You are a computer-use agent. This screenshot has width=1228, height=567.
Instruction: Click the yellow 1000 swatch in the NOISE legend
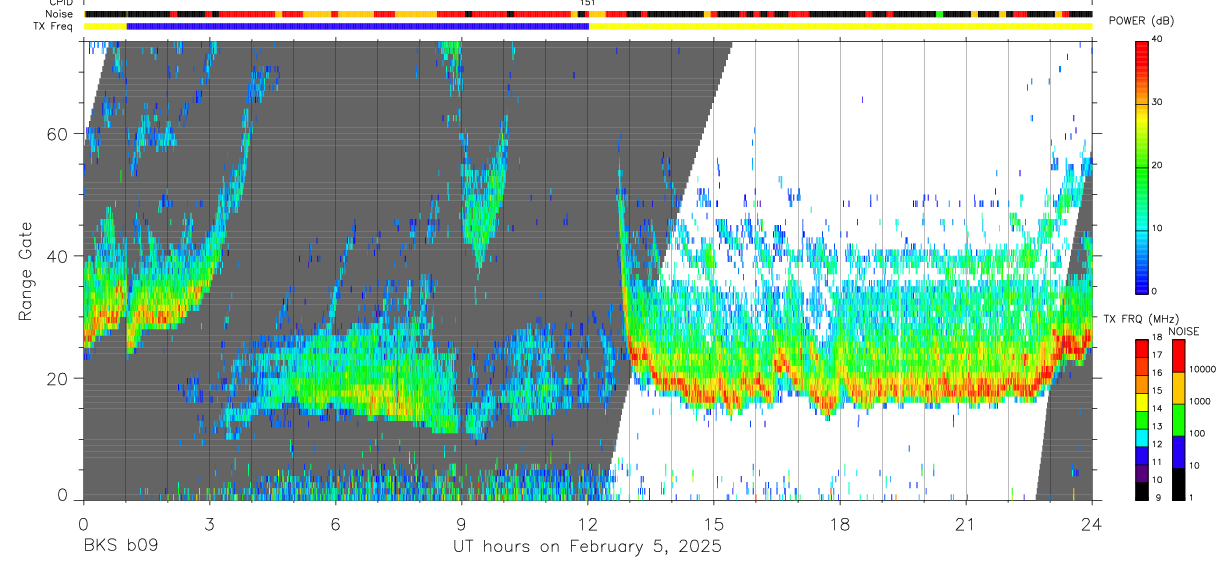coord(1177,387)
